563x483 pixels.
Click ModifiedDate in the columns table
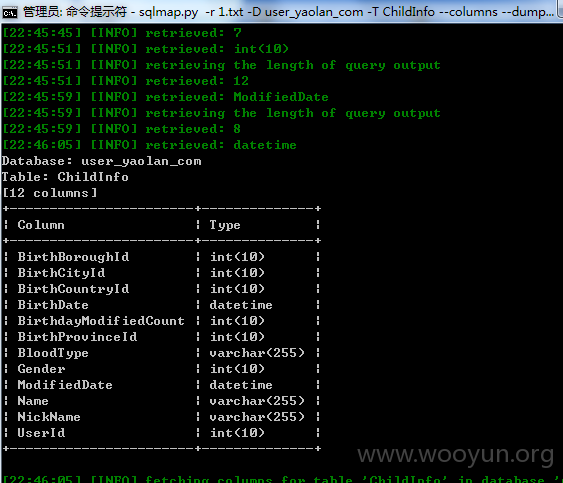[65, 385]
